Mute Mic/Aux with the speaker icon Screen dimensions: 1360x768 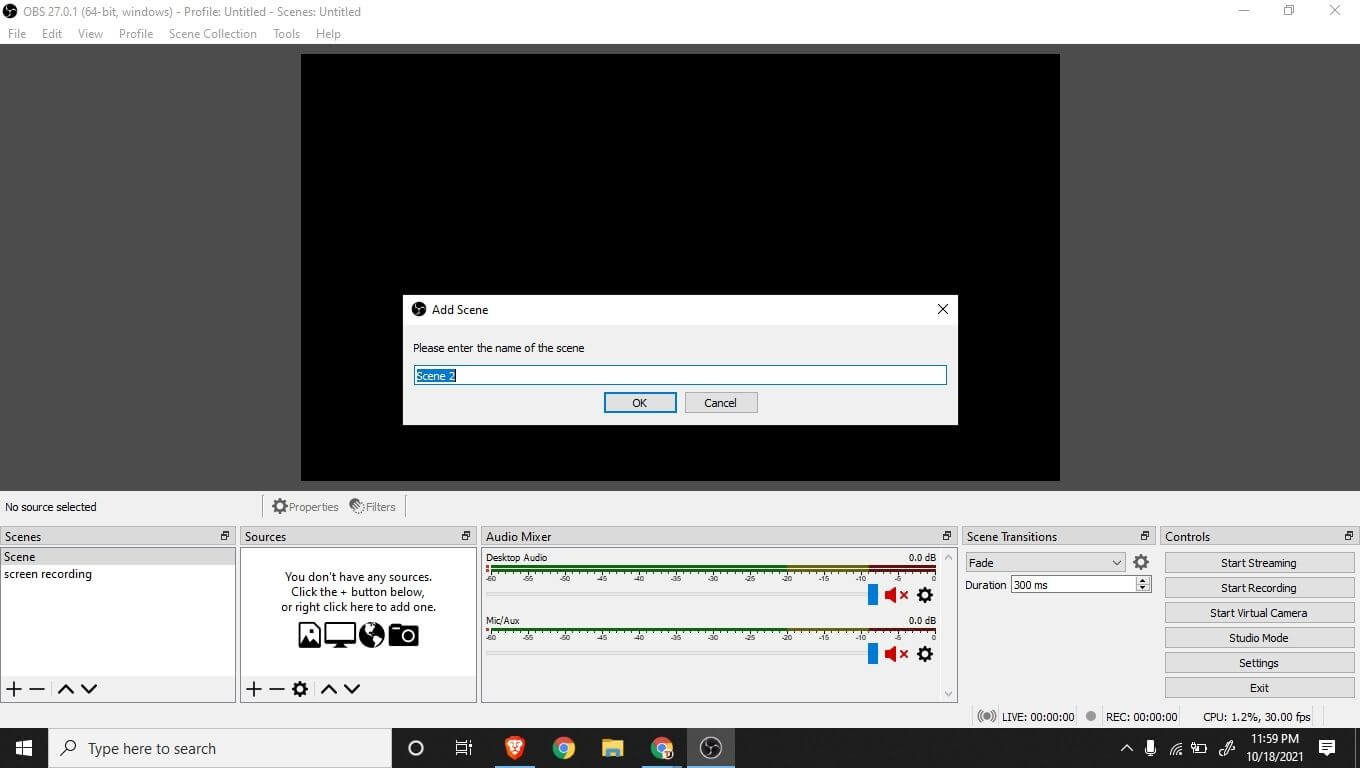point(896,654)
